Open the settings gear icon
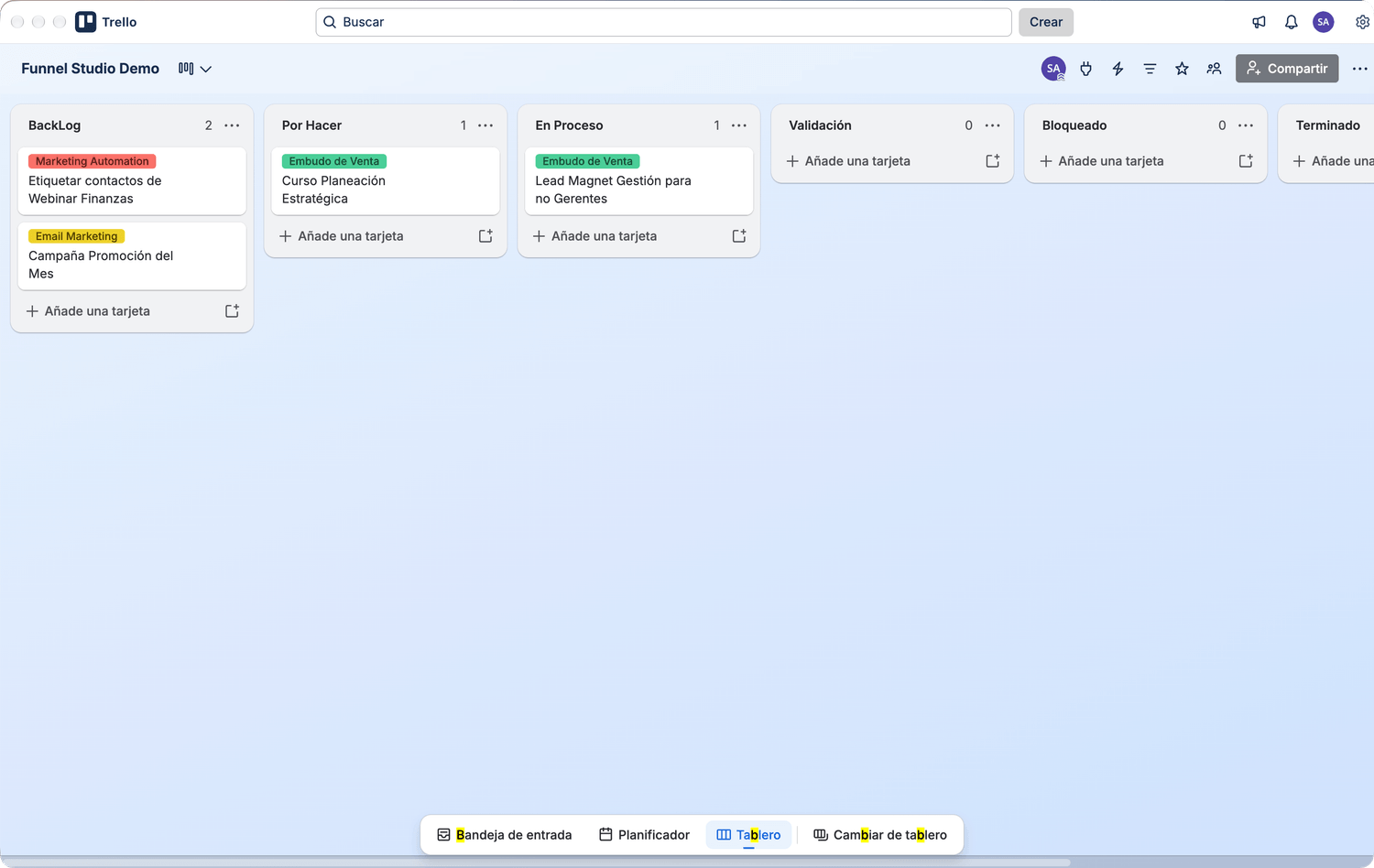 pos(1363,22)
